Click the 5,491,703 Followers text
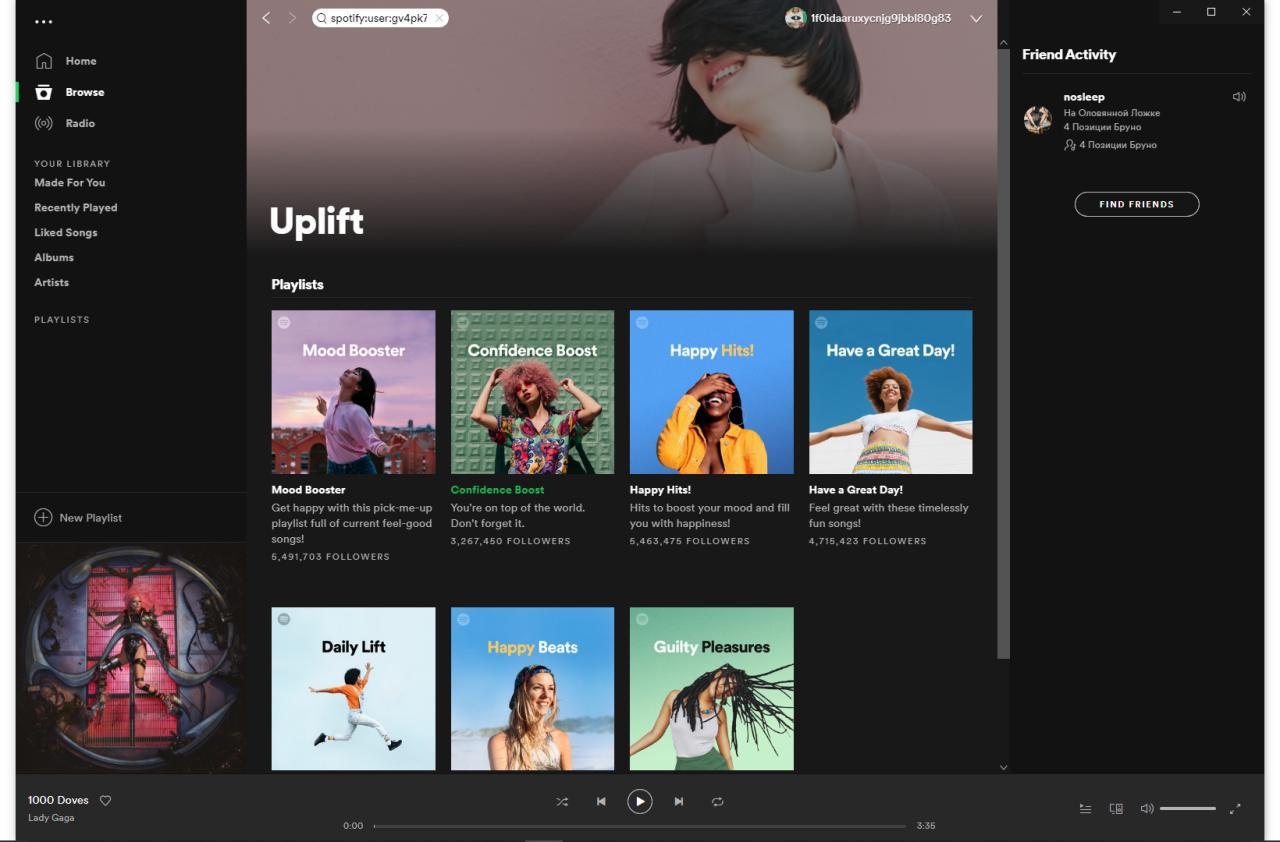The width and height of the screenshot is (1280, 842). pos(331,557)
